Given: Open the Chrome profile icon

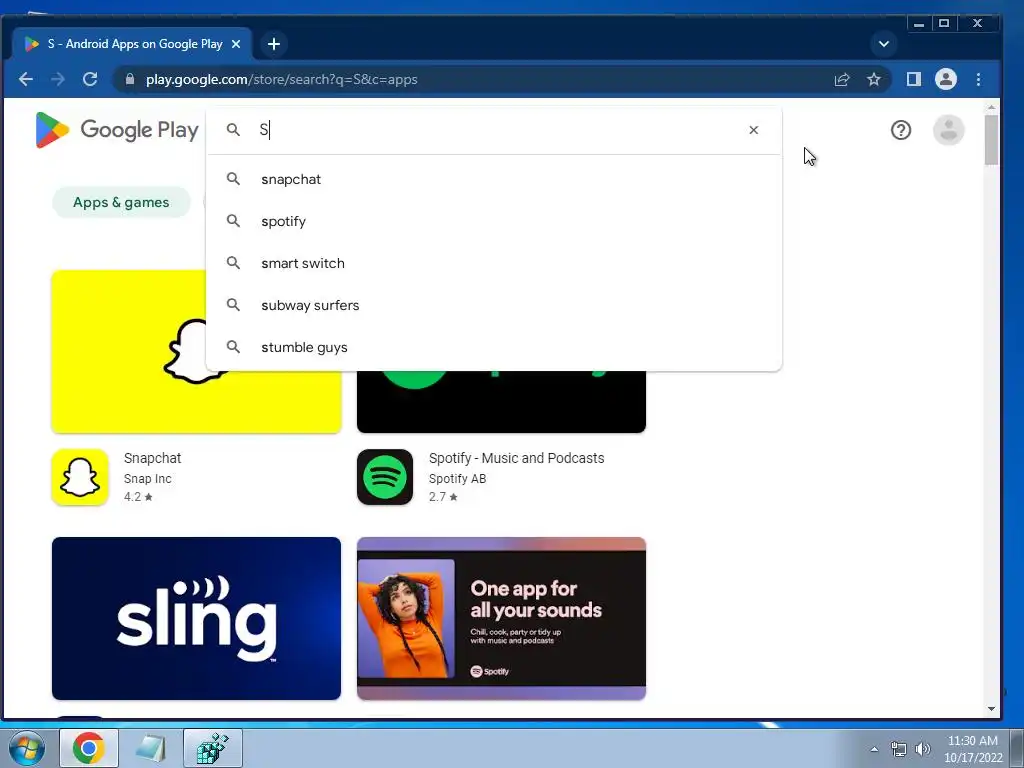Looking at the screenshot, I should 946,80.
